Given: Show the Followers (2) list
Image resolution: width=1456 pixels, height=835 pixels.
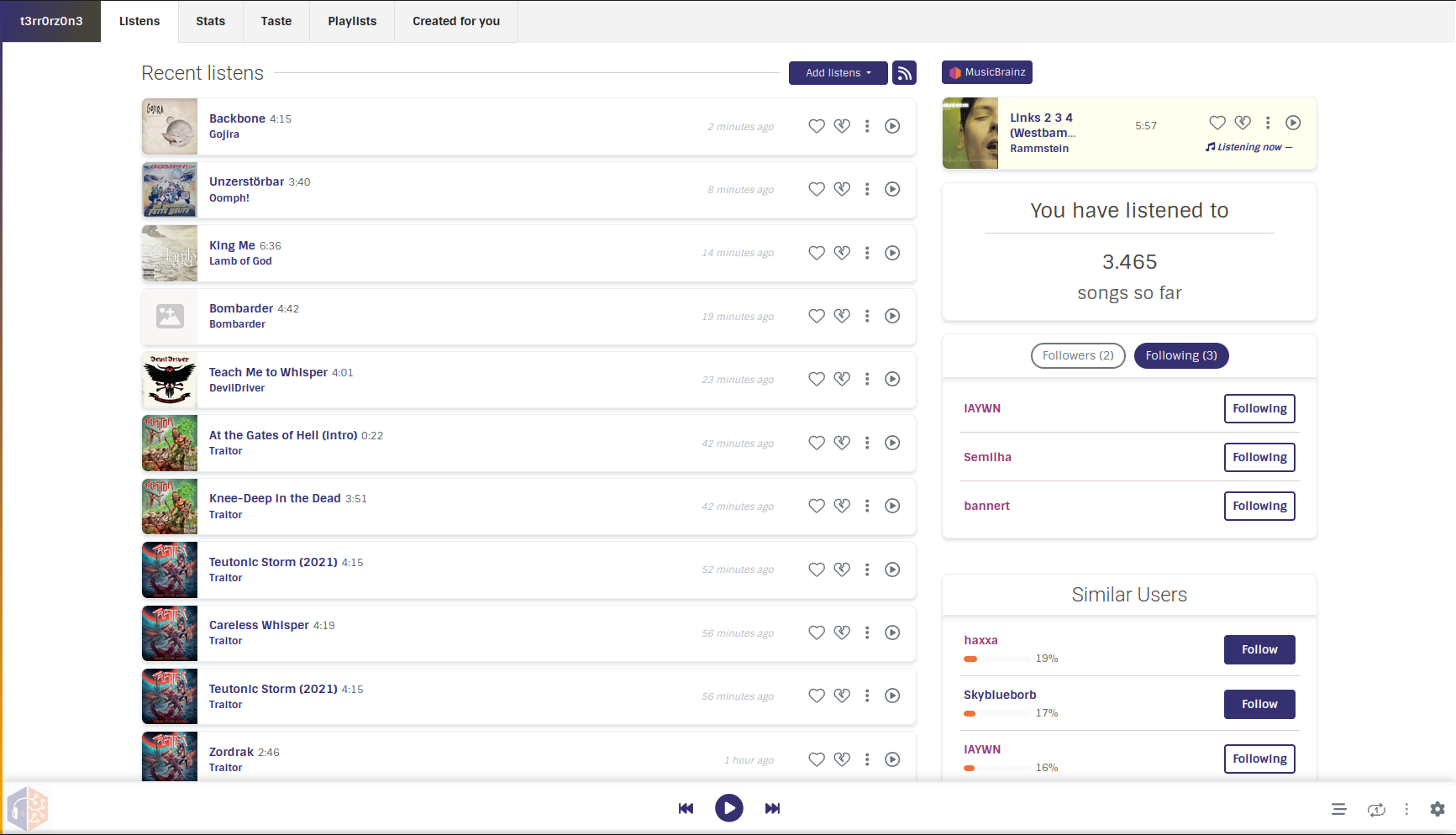Looking at the screenshot, I should pyautogui.click(x=1077, y=355).
